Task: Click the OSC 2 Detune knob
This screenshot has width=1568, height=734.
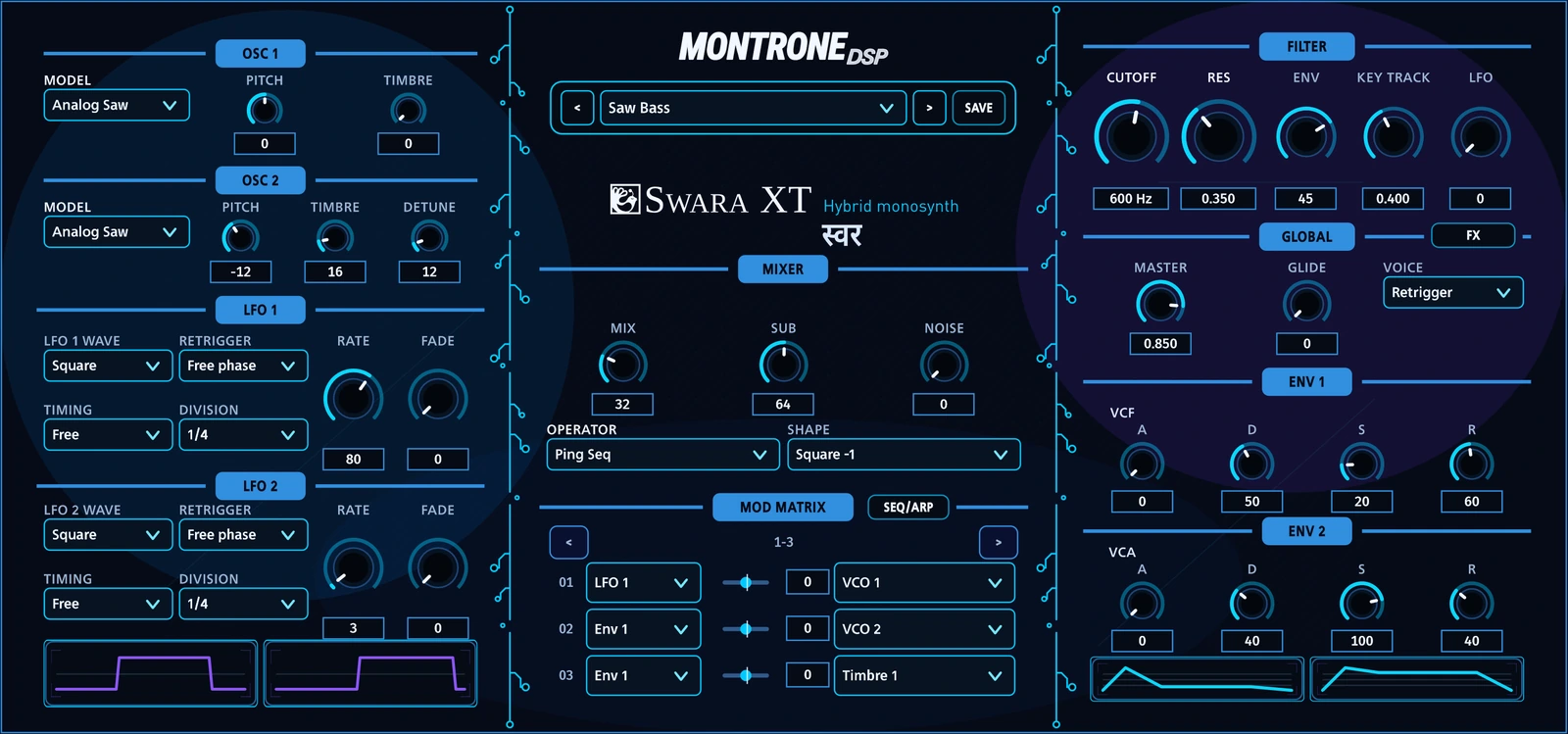Action: (429, 237)
